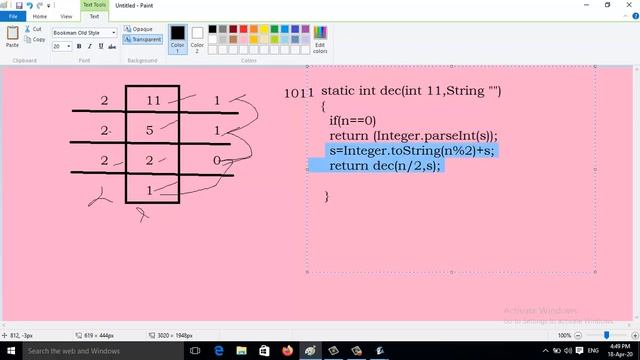
Task: Pick the yellow palette swatch
Action: pyautogui.click(x=264, y=29)
